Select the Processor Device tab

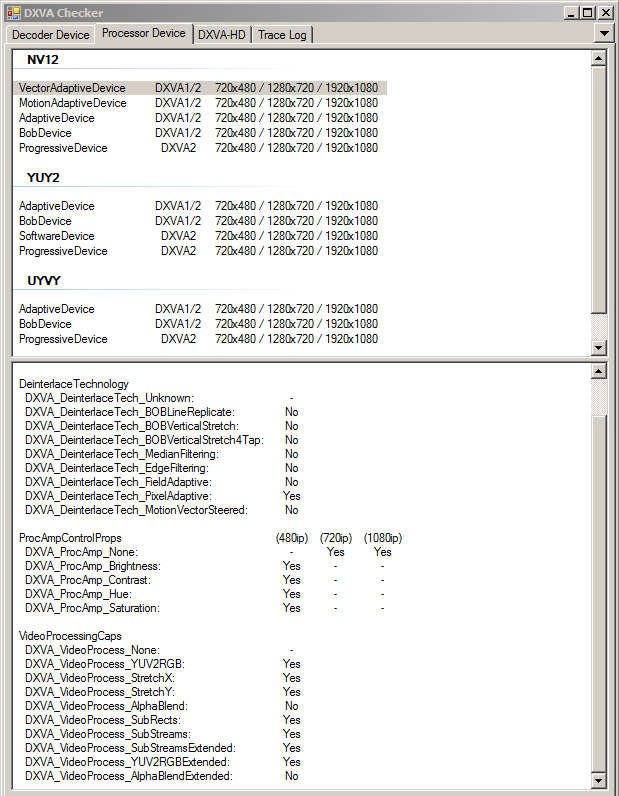tap(144, 34)
